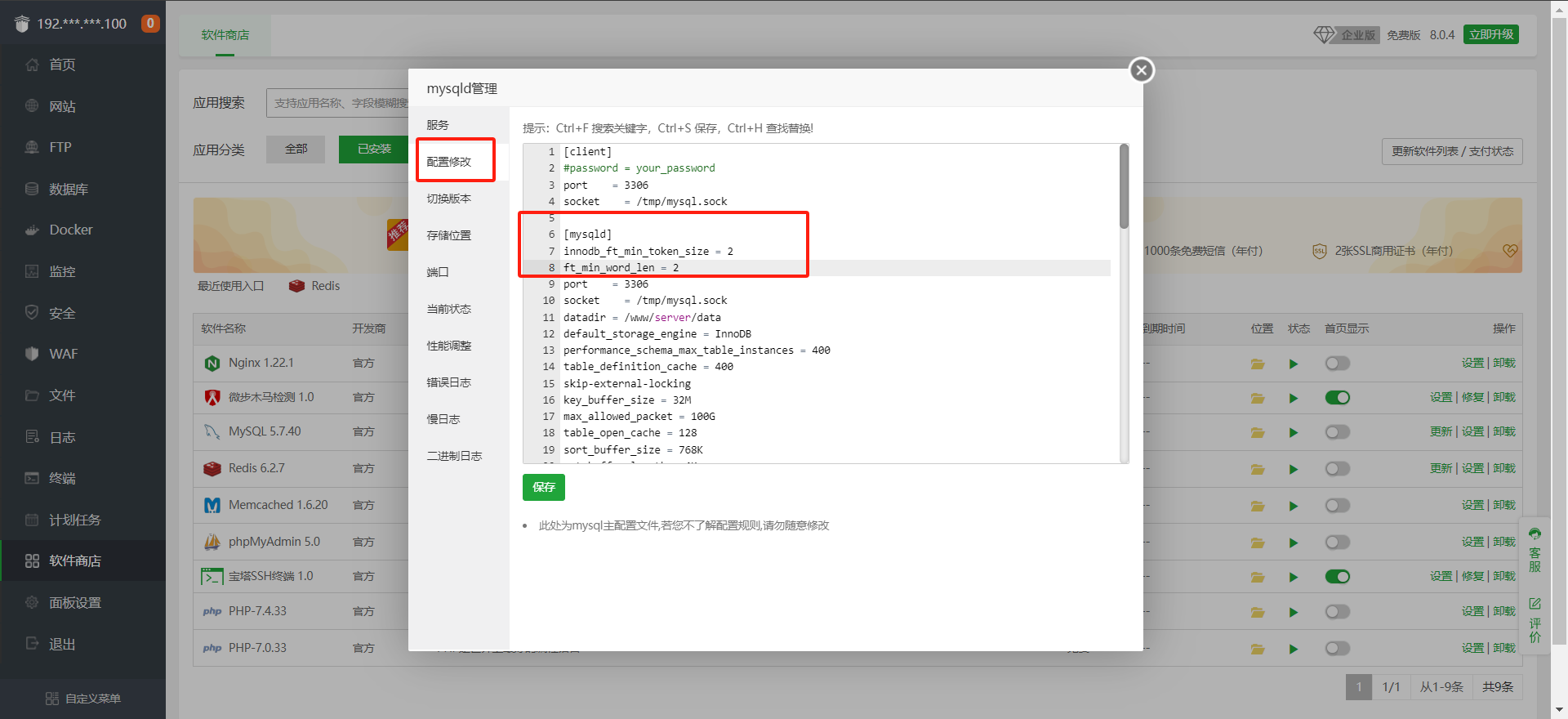Viewport: 1568px width, 719px height.
Task: Open the 服务 tab in mysqld dialog
Action: tap(438, 125)
